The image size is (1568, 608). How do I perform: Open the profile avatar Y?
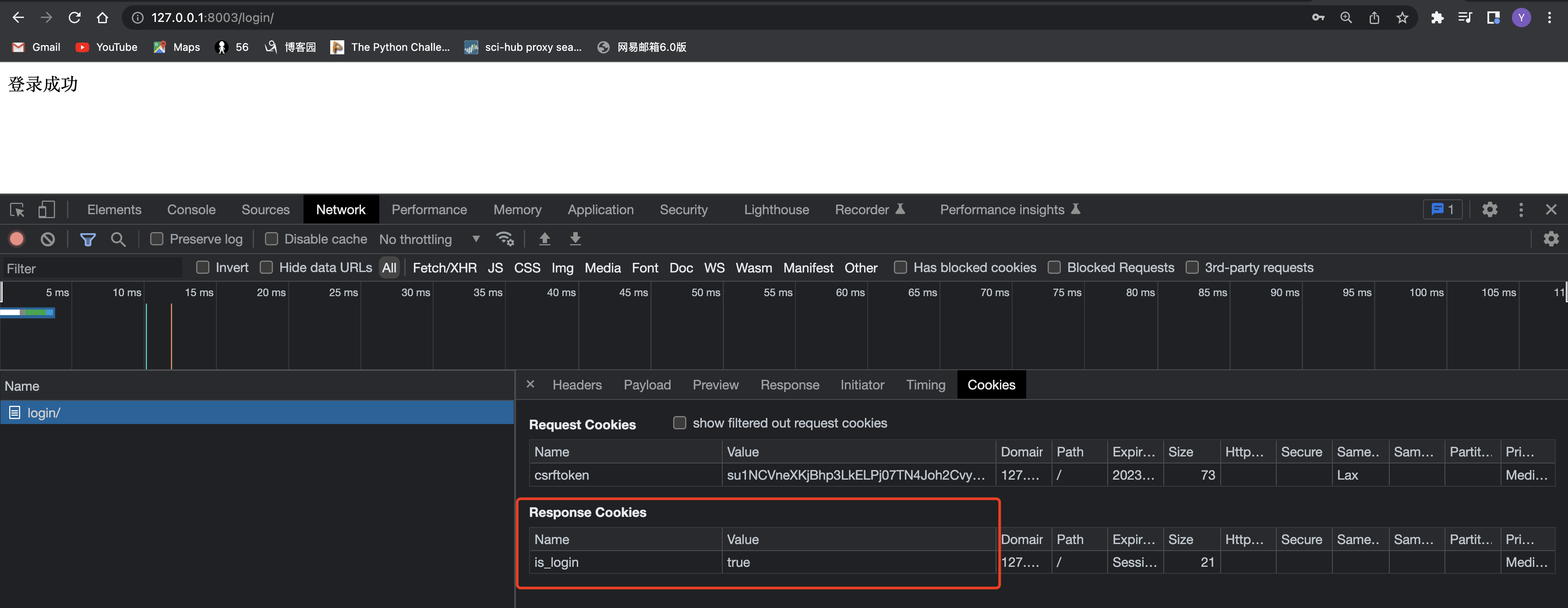(1521, 18)
